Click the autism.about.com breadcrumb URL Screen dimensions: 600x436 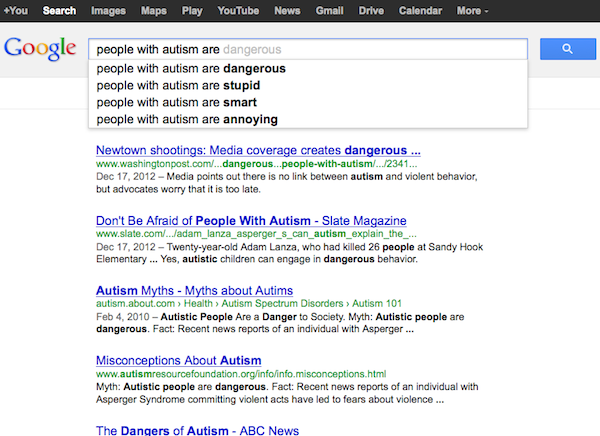249,304
